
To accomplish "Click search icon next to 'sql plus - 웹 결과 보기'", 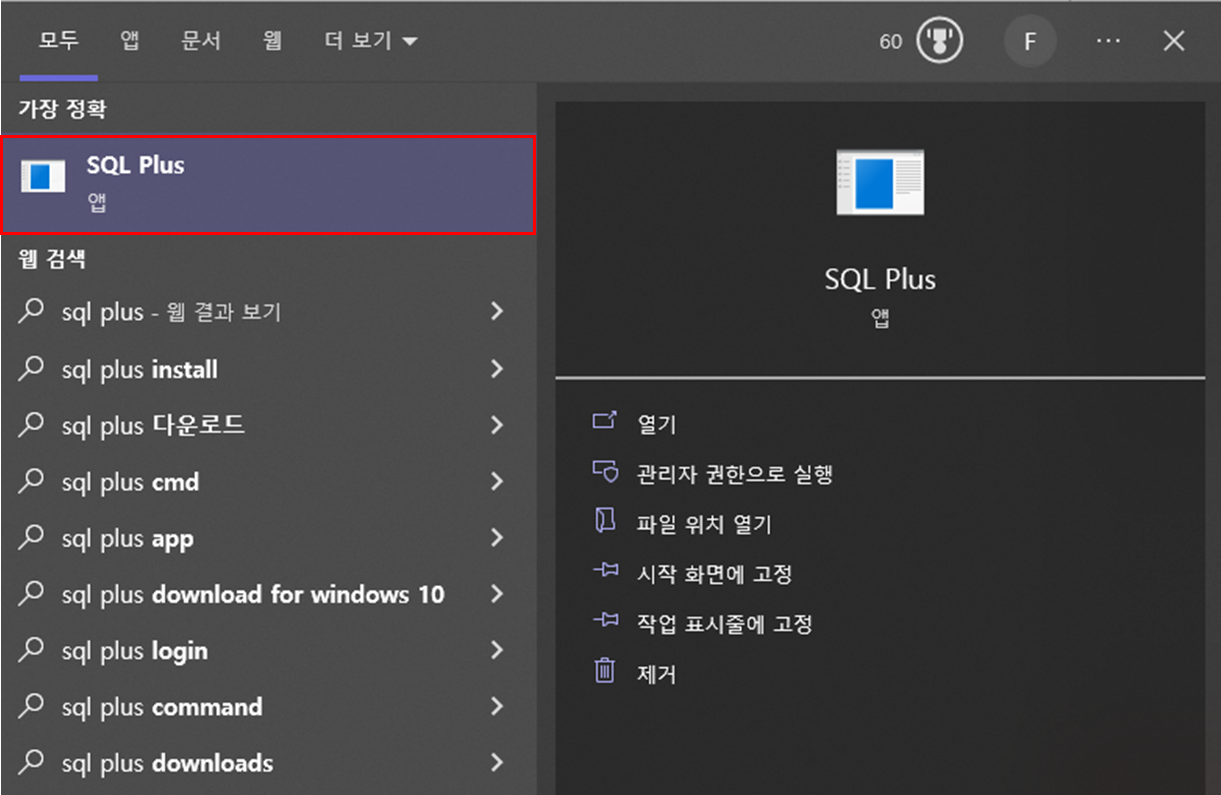I will (x=31, y=311).
